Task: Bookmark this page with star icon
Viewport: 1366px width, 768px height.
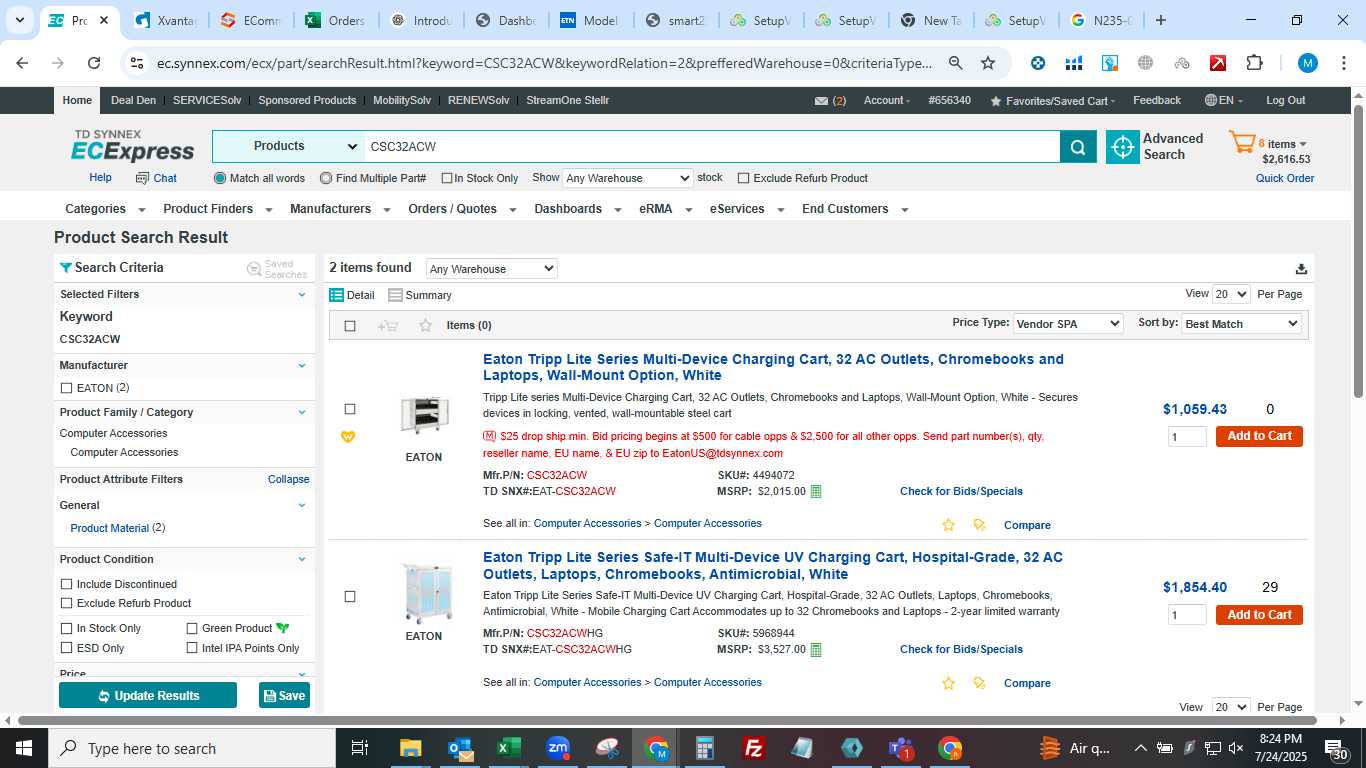Action: coord(988,63)
